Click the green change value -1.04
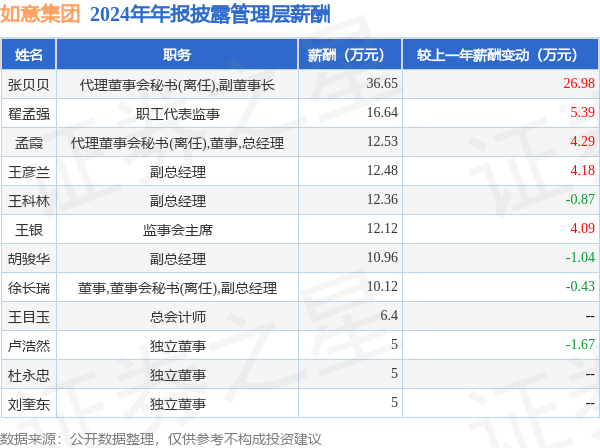The image size is (600, 448). tap(580, 257)
